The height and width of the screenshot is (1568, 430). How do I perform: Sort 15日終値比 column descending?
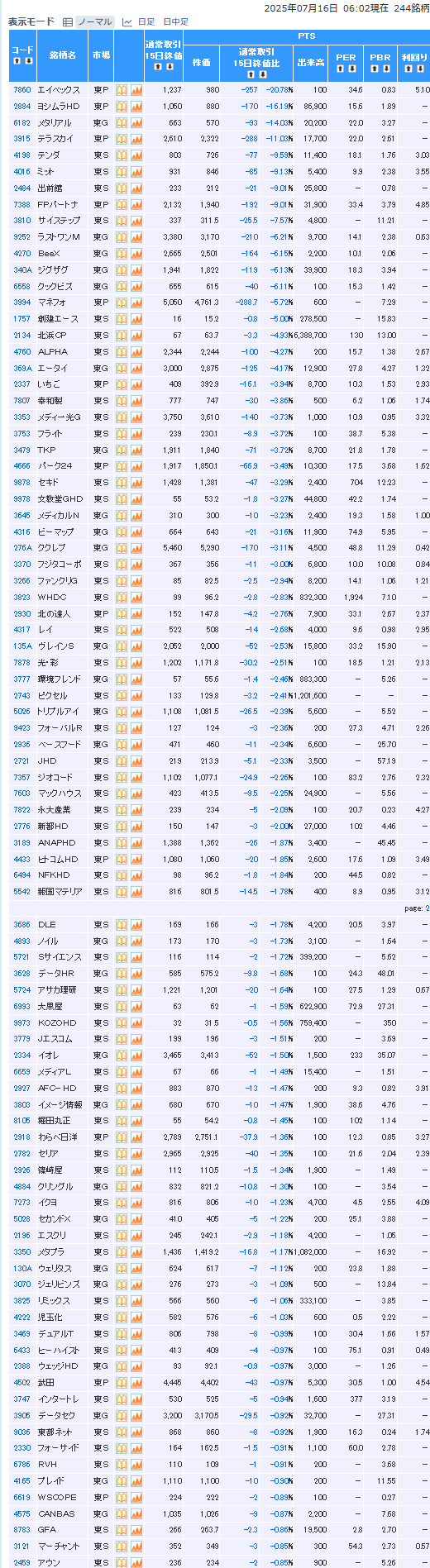[262, 74]
